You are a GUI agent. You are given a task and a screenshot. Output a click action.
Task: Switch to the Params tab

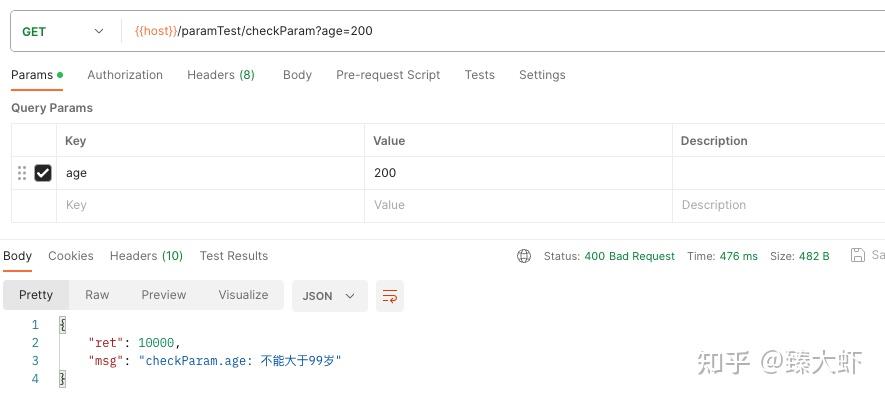(37, 75)
